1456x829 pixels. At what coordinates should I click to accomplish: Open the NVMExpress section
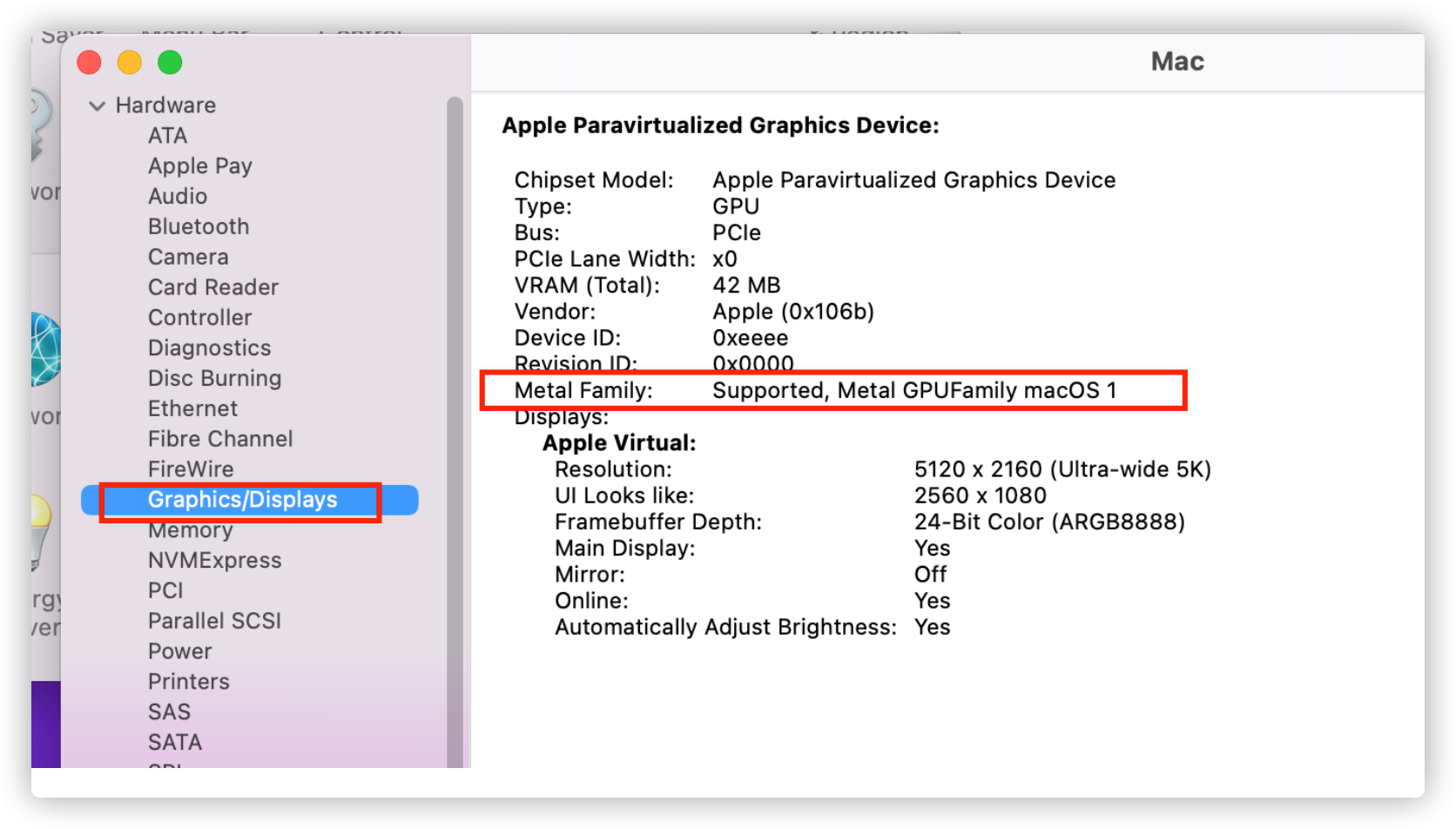point(214,560)
